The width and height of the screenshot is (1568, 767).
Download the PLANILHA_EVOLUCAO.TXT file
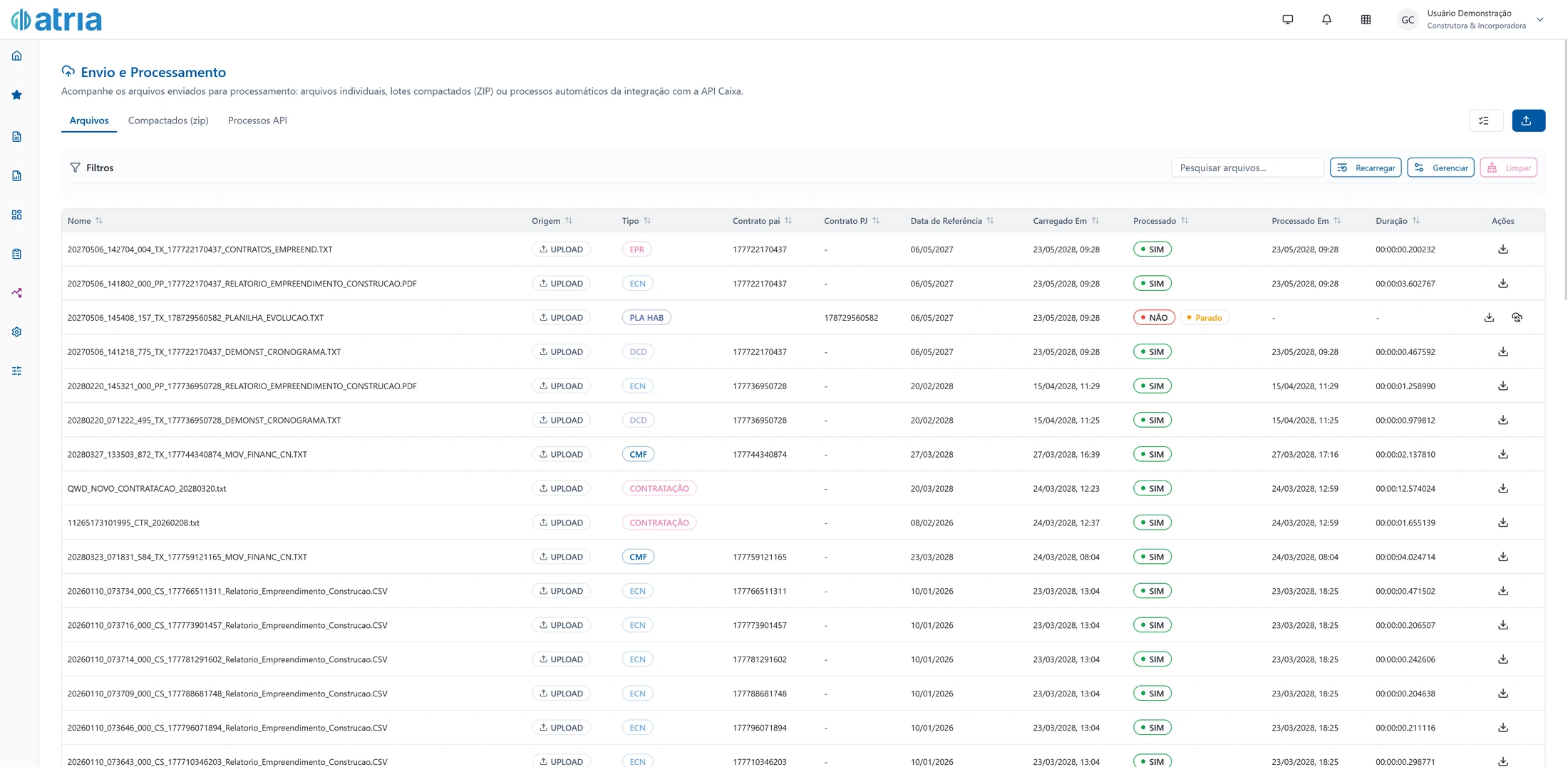(x=1489, y=318)
